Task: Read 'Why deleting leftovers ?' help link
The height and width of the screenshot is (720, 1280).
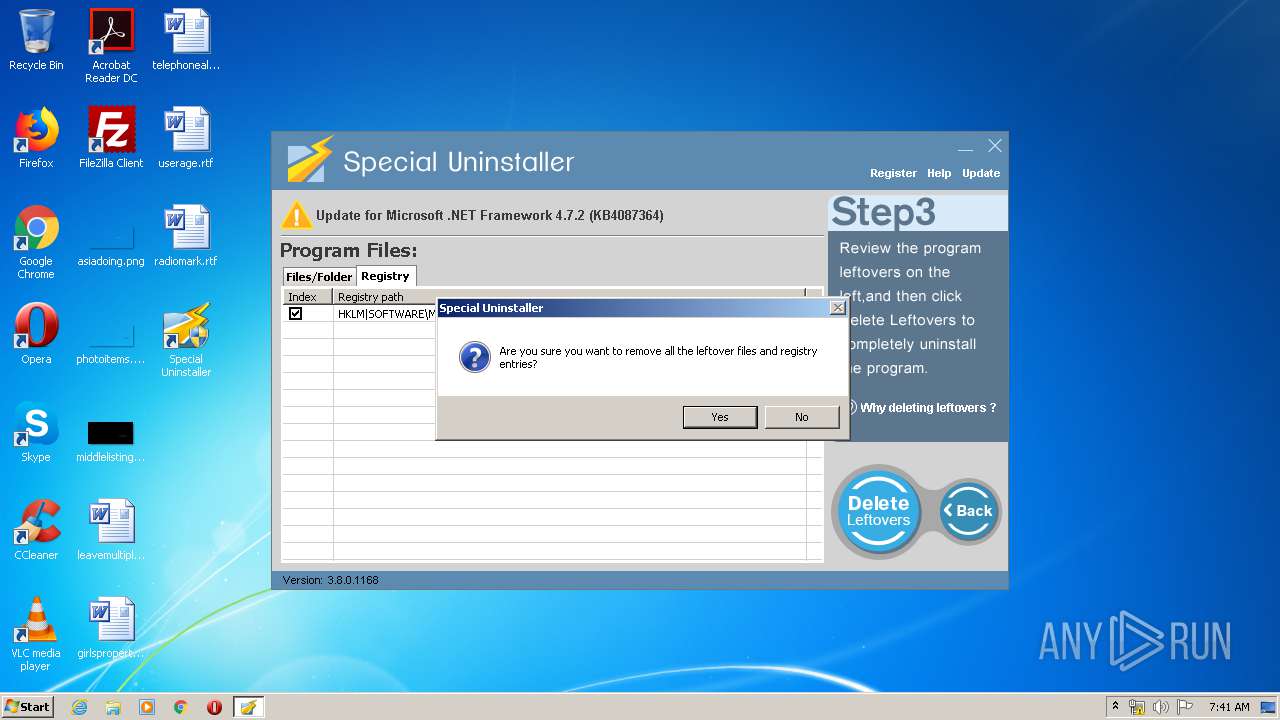Action: click(x=928, y=408)
